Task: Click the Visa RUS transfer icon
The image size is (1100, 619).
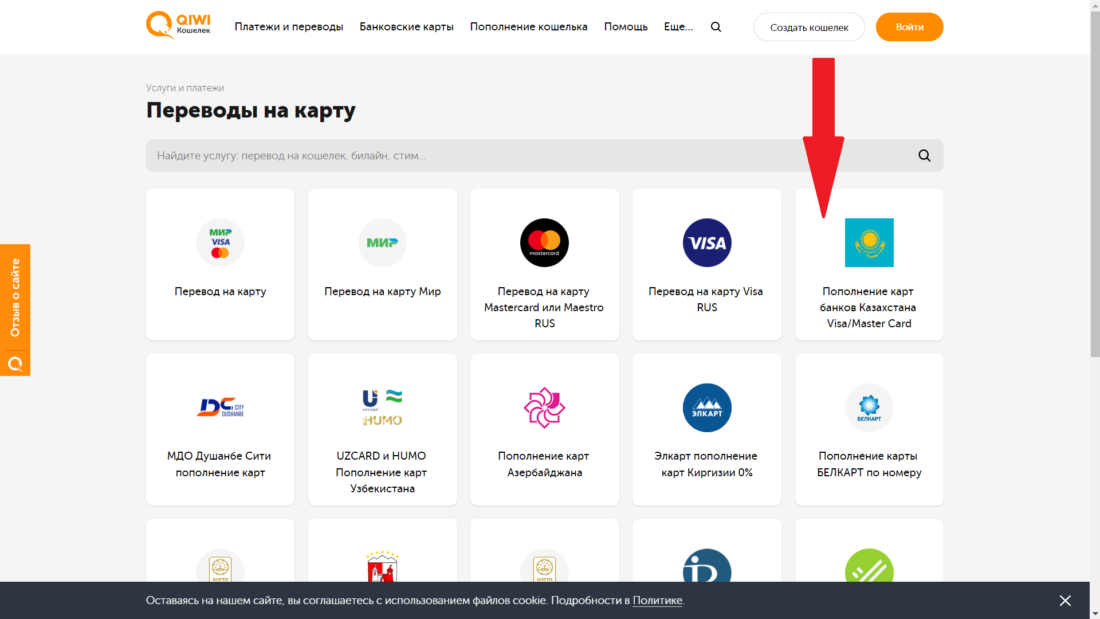Action: (x=706, y=242)
